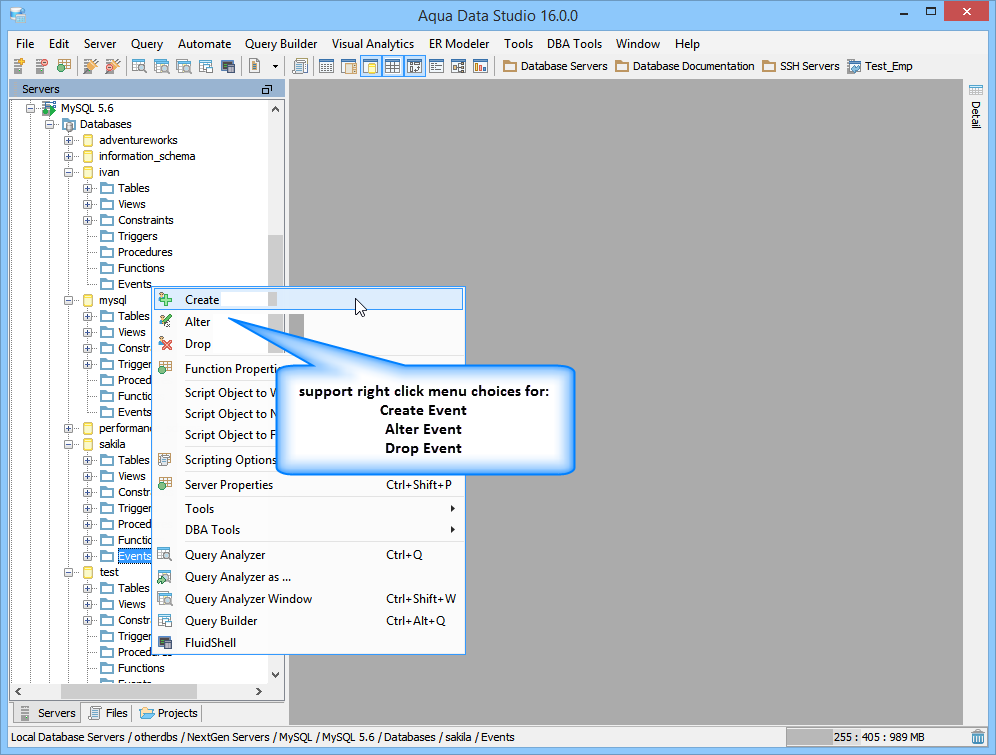
Task: Open the DBA Tools submenu in the context menu
Action: click(309, 530)
